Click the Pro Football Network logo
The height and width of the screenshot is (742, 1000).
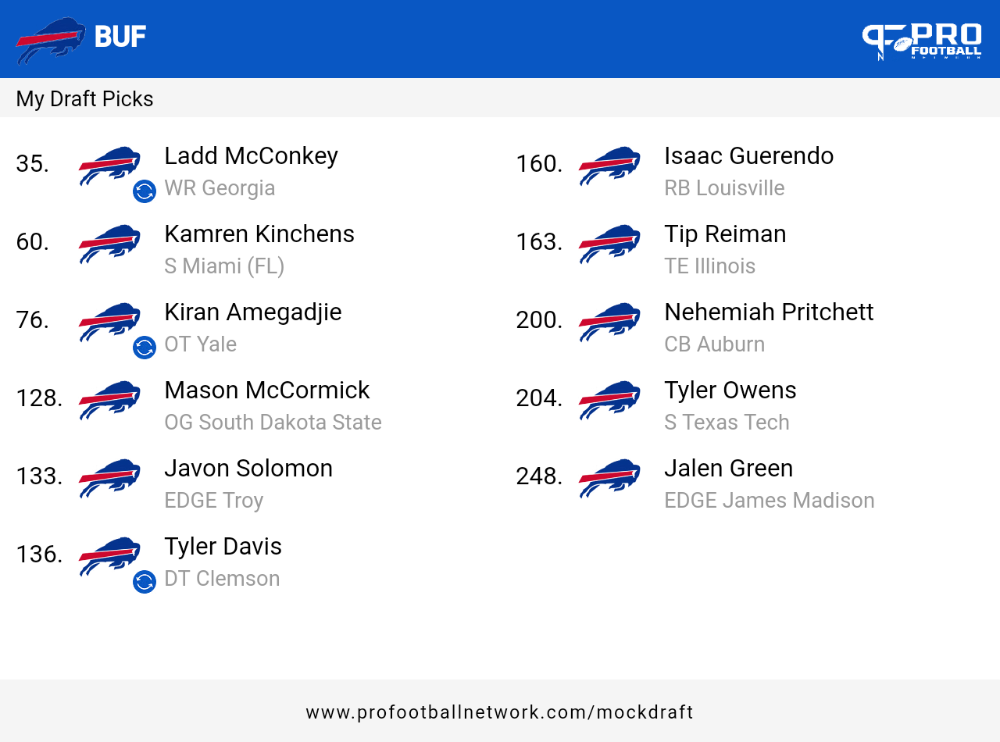click(922, 41)
